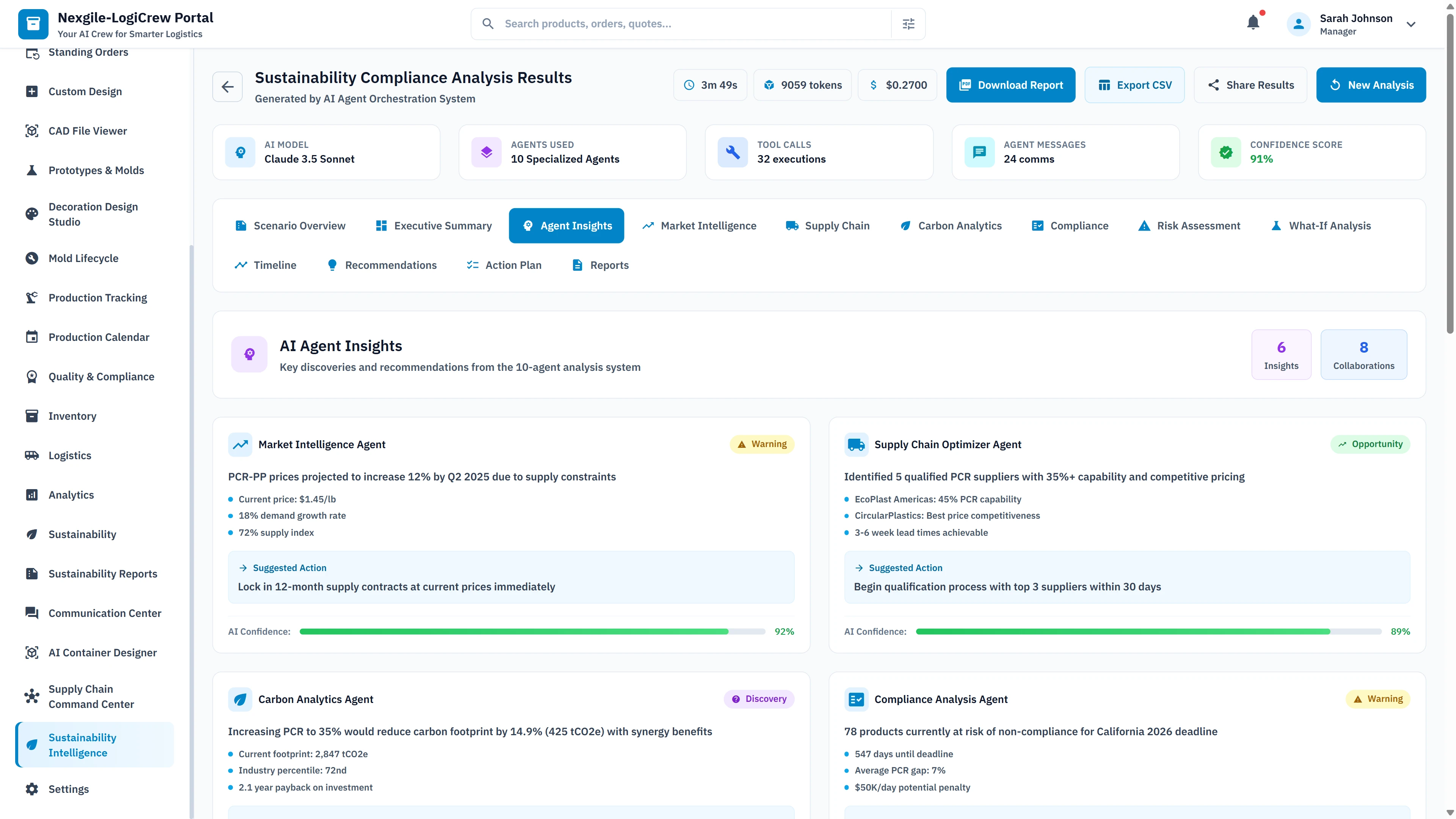Click the Download Report button
1456x819 pixels.
tap(1010, 85)
